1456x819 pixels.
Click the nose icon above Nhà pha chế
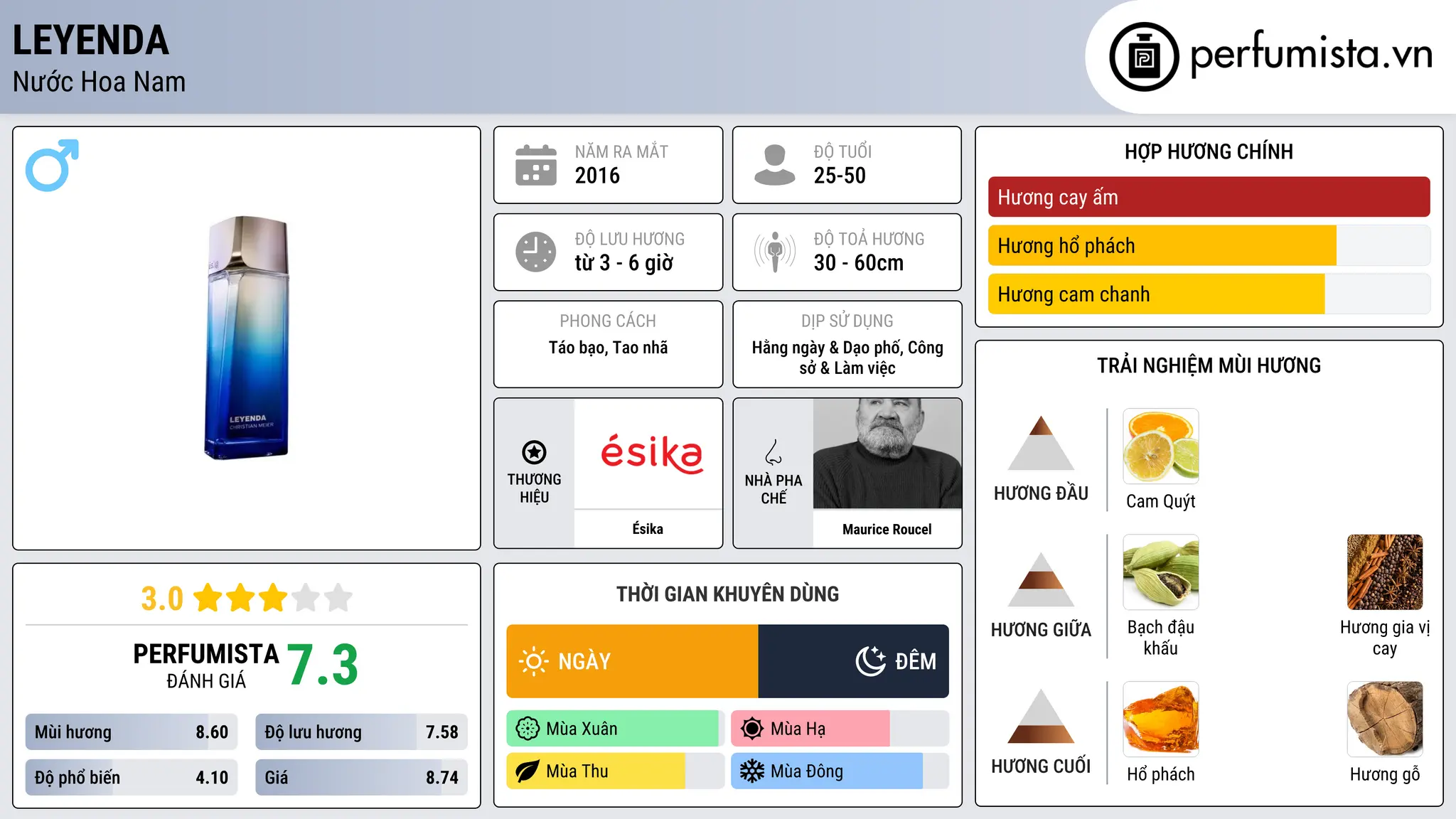pos(773,452)
